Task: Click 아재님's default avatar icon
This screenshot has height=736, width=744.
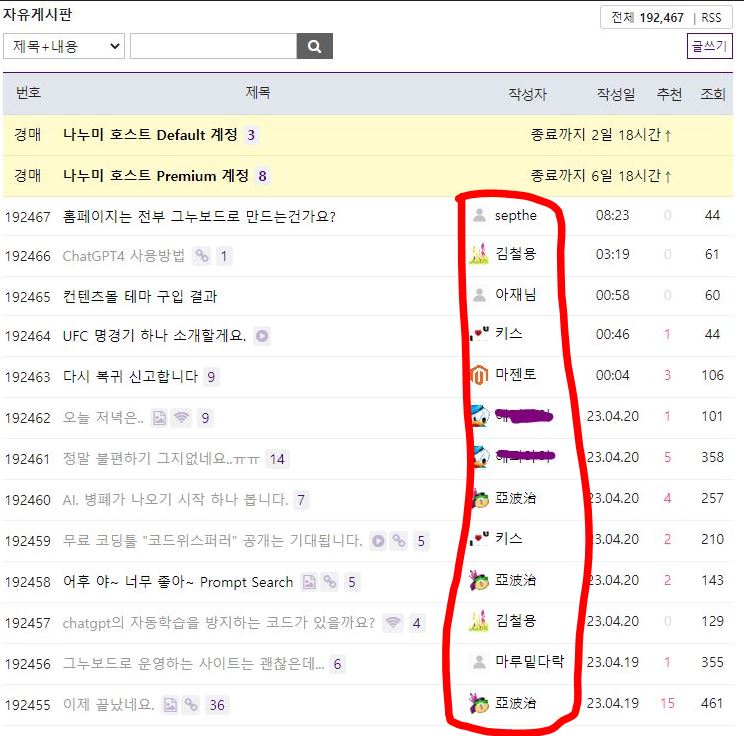Action: (479, 295)
